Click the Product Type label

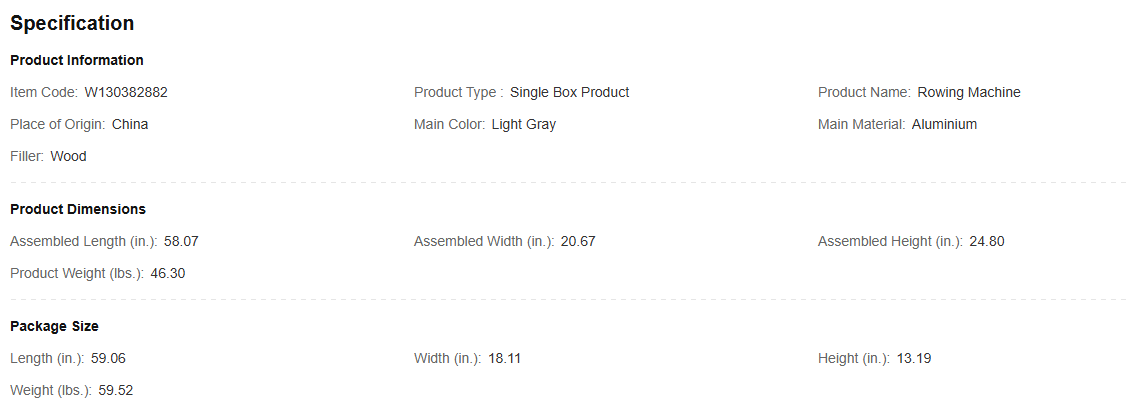coord(458,92)
